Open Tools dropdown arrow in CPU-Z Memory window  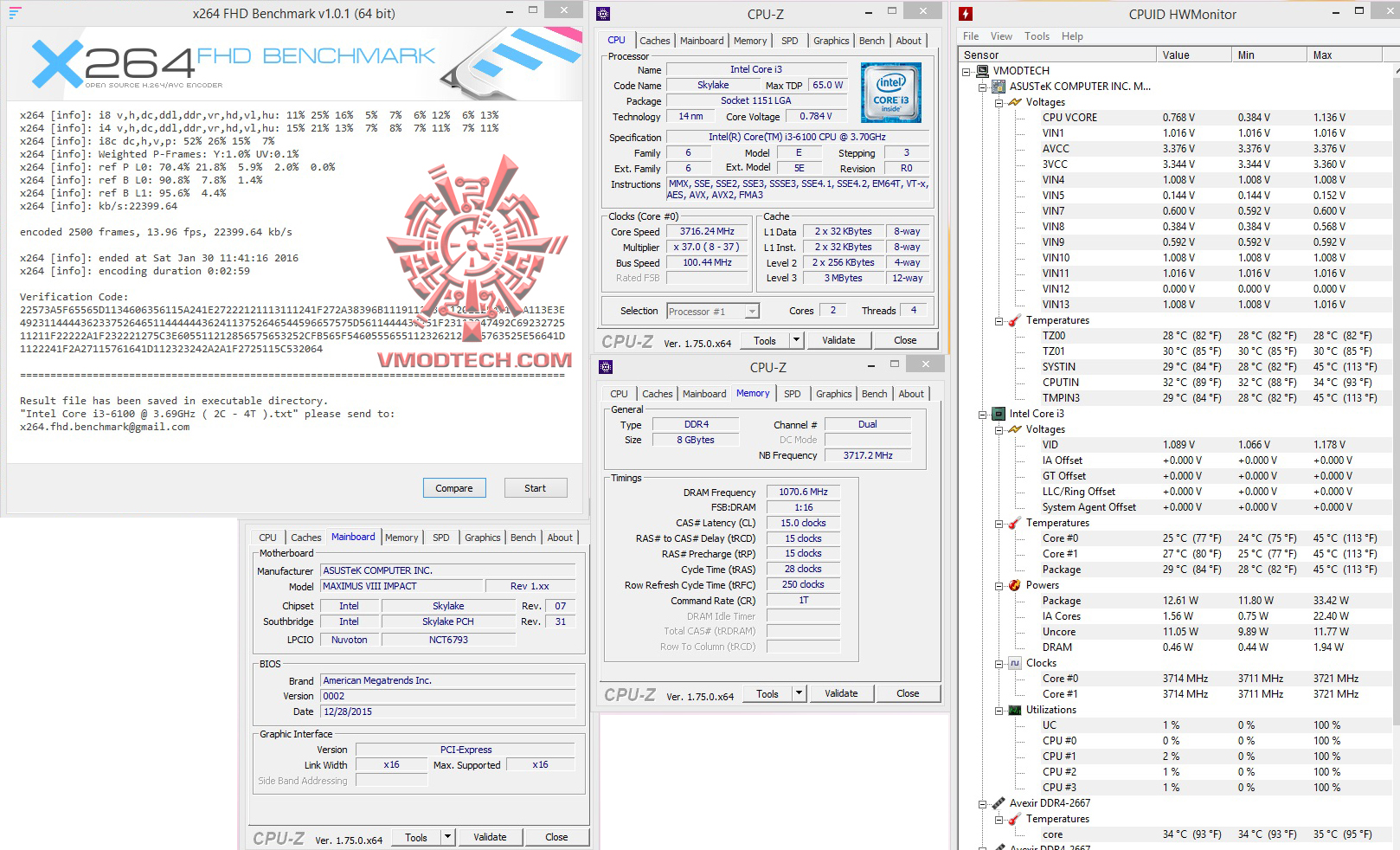799,693
